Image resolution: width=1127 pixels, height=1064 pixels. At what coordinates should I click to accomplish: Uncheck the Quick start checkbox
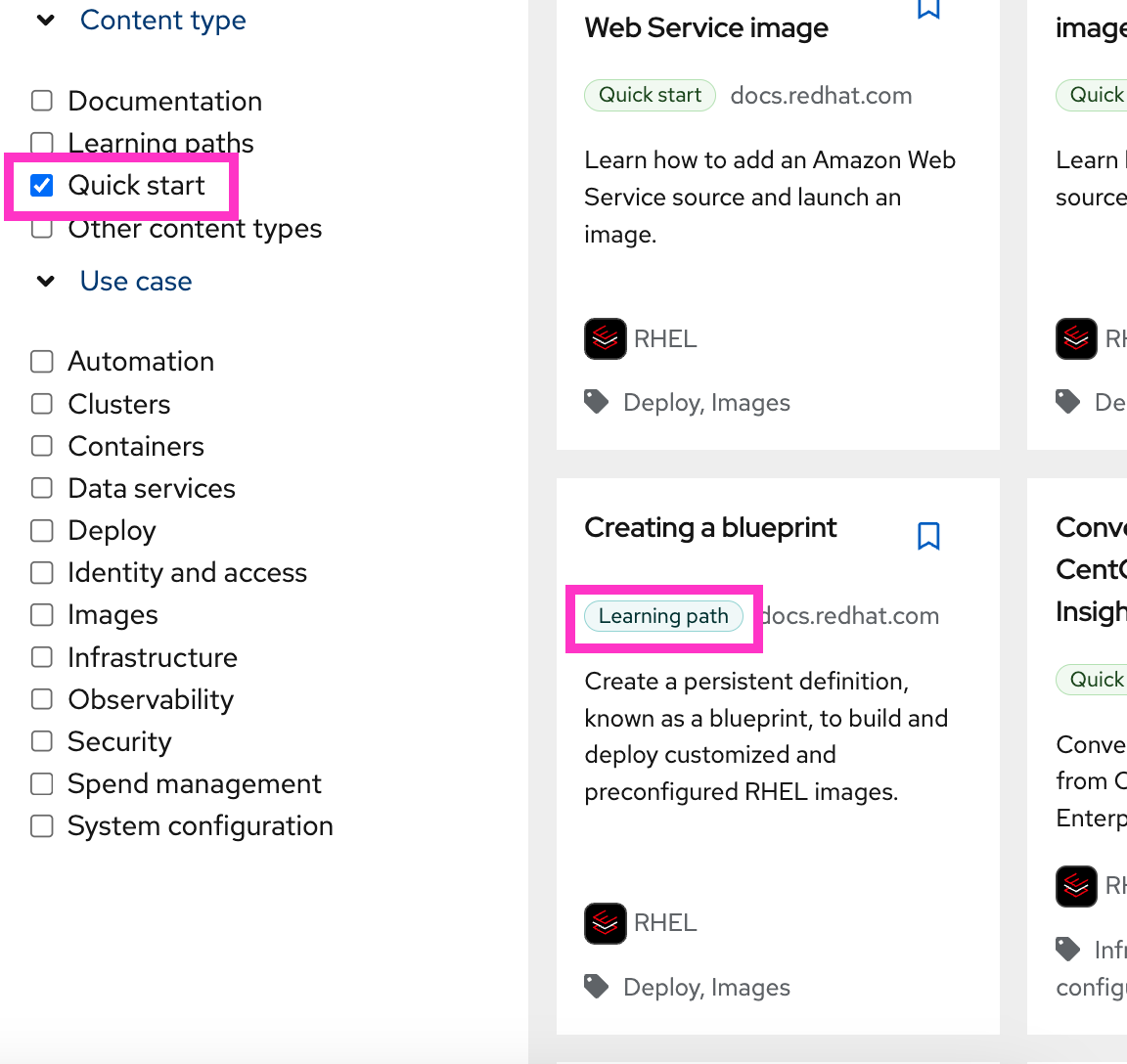pyautogui.click(x=42, y=186)
